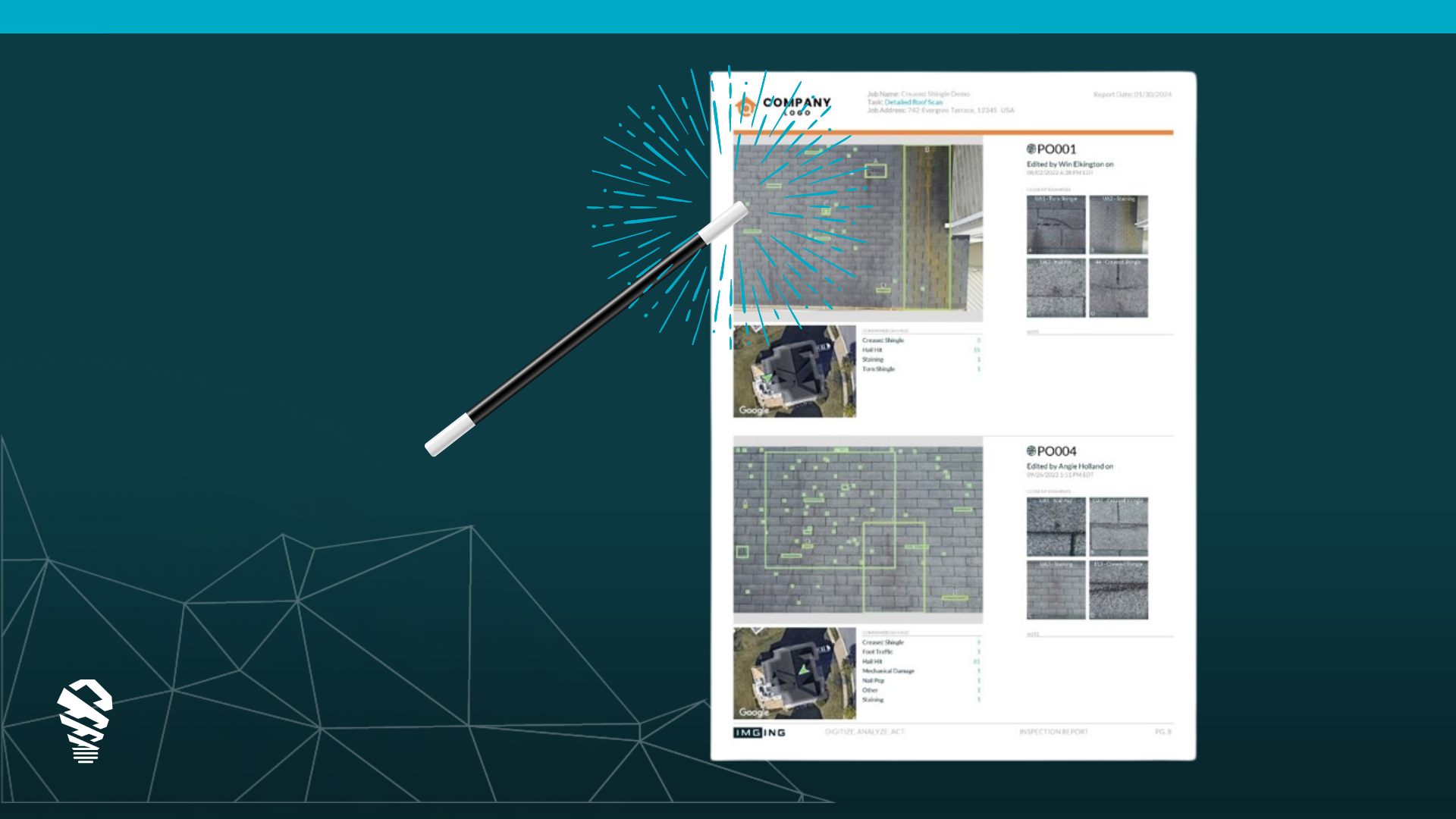Select the Hail Hit row under PO001

pyautogui.click(x=872, y=350)
